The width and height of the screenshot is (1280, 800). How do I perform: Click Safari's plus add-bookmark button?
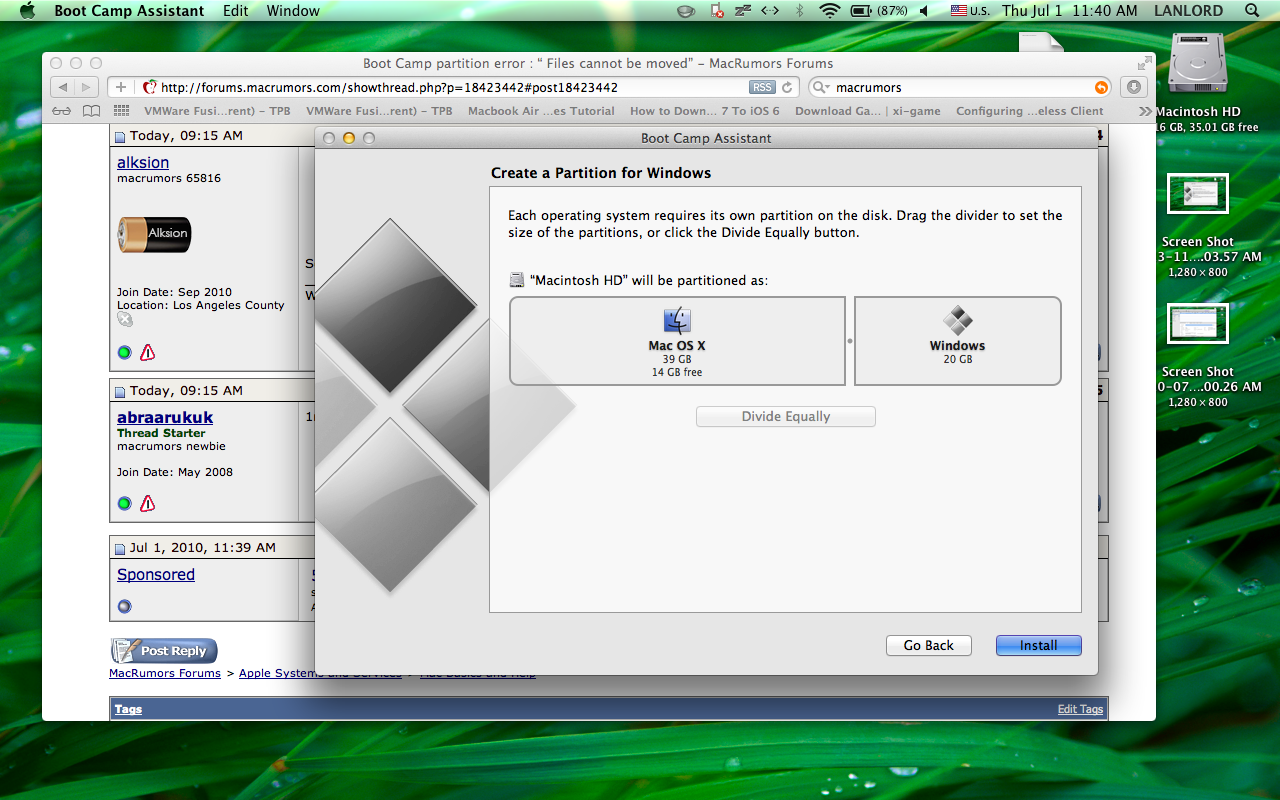coord(120,87)
